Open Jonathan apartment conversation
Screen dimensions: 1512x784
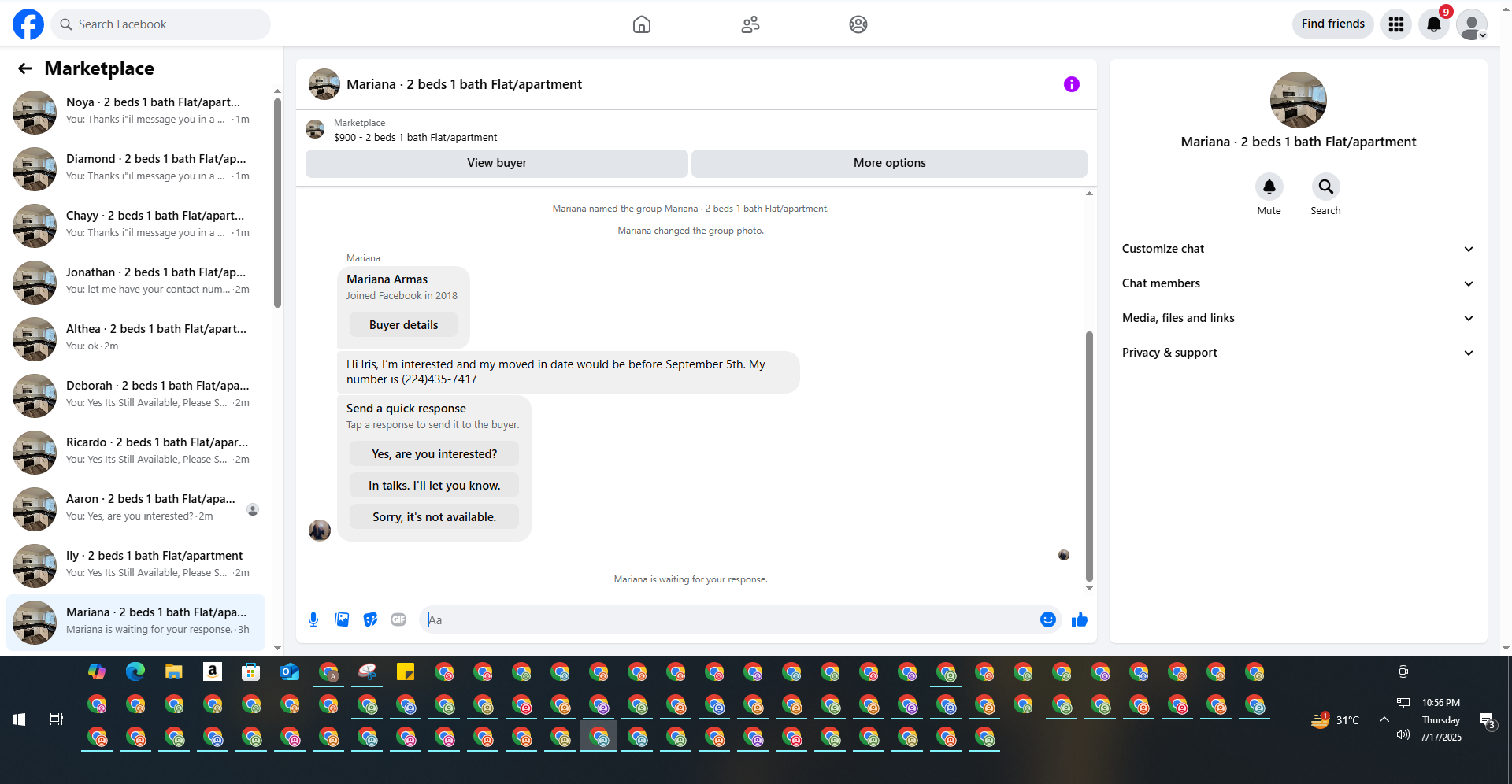(135, 282)
